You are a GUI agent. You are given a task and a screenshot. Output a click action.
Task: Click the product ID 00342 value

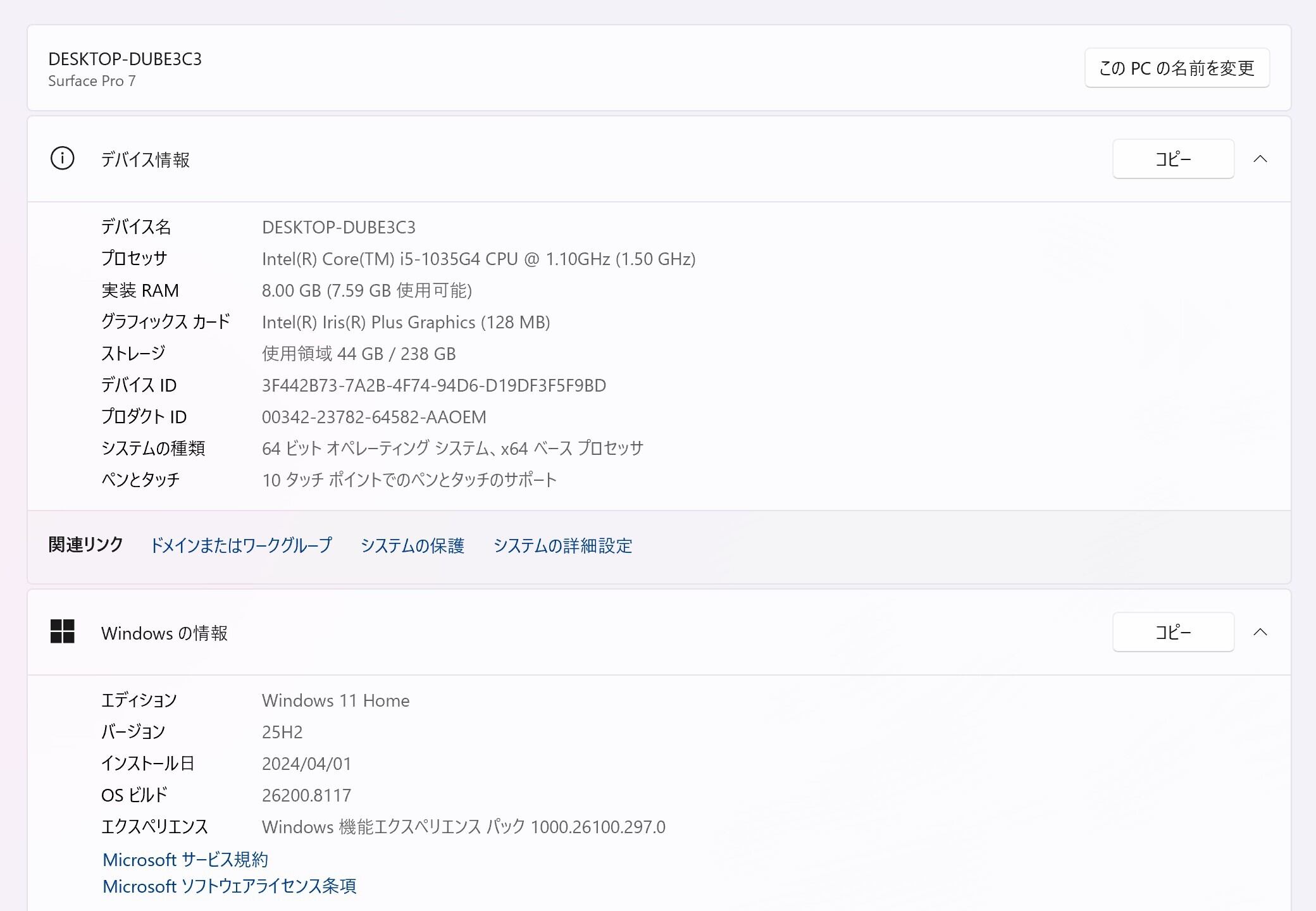click(374, 417)
